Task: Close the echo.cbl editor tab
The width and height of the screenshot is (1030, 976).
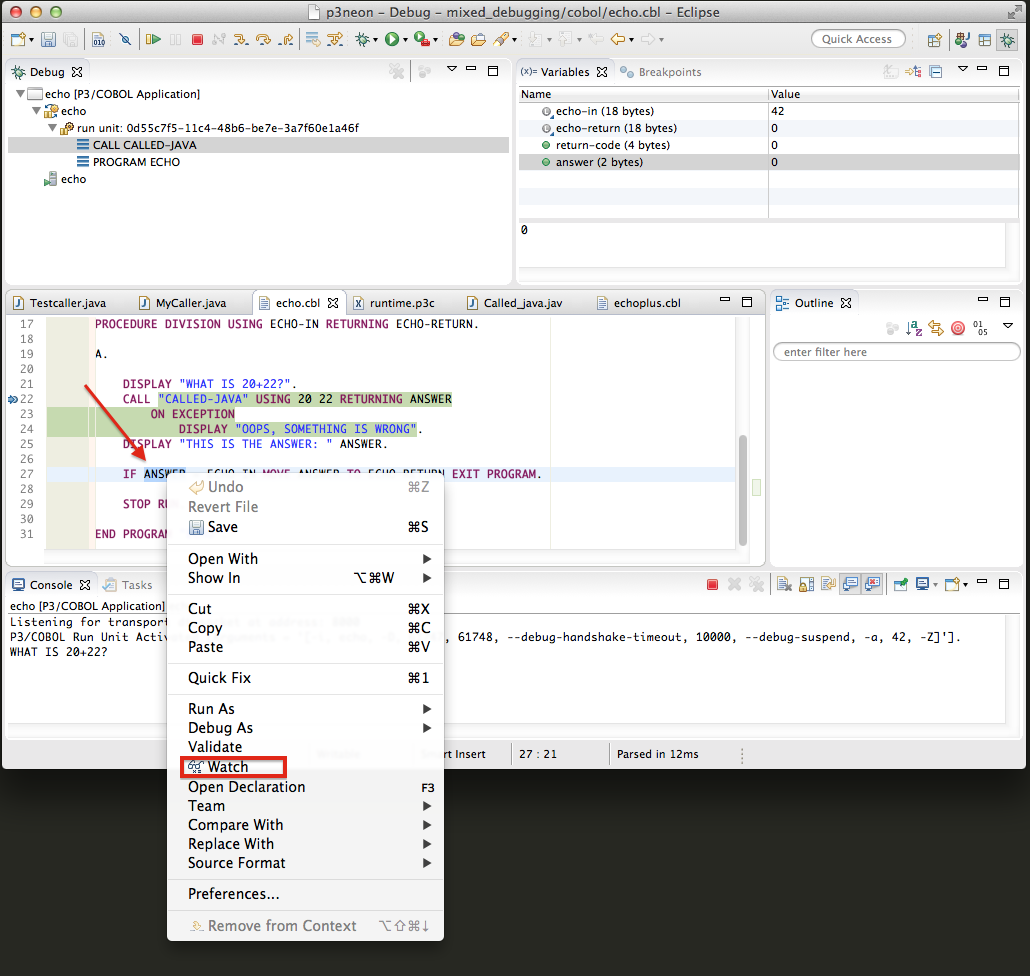Action: (x=333, y=303)
